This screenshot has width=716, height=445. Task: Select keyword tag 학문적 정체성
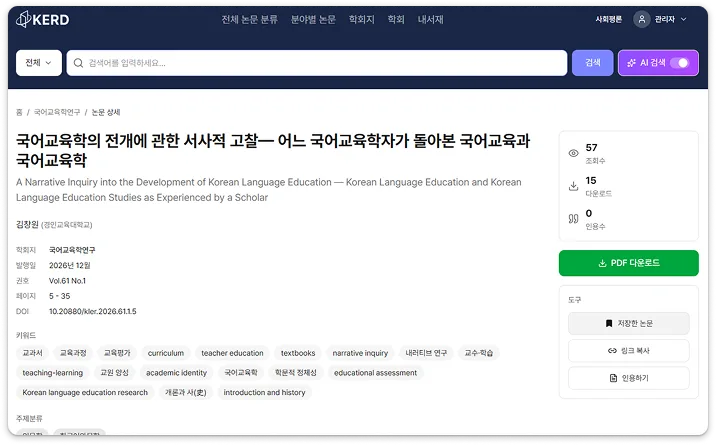[296, 373]
